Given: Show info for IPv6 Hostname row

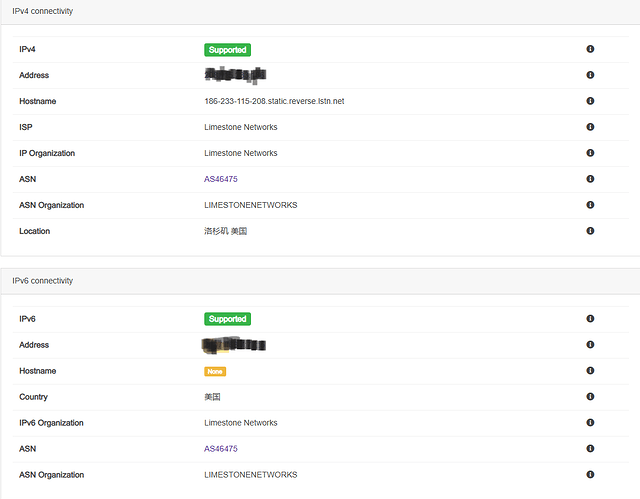Looking at the screenshot, I should point(590,371).
